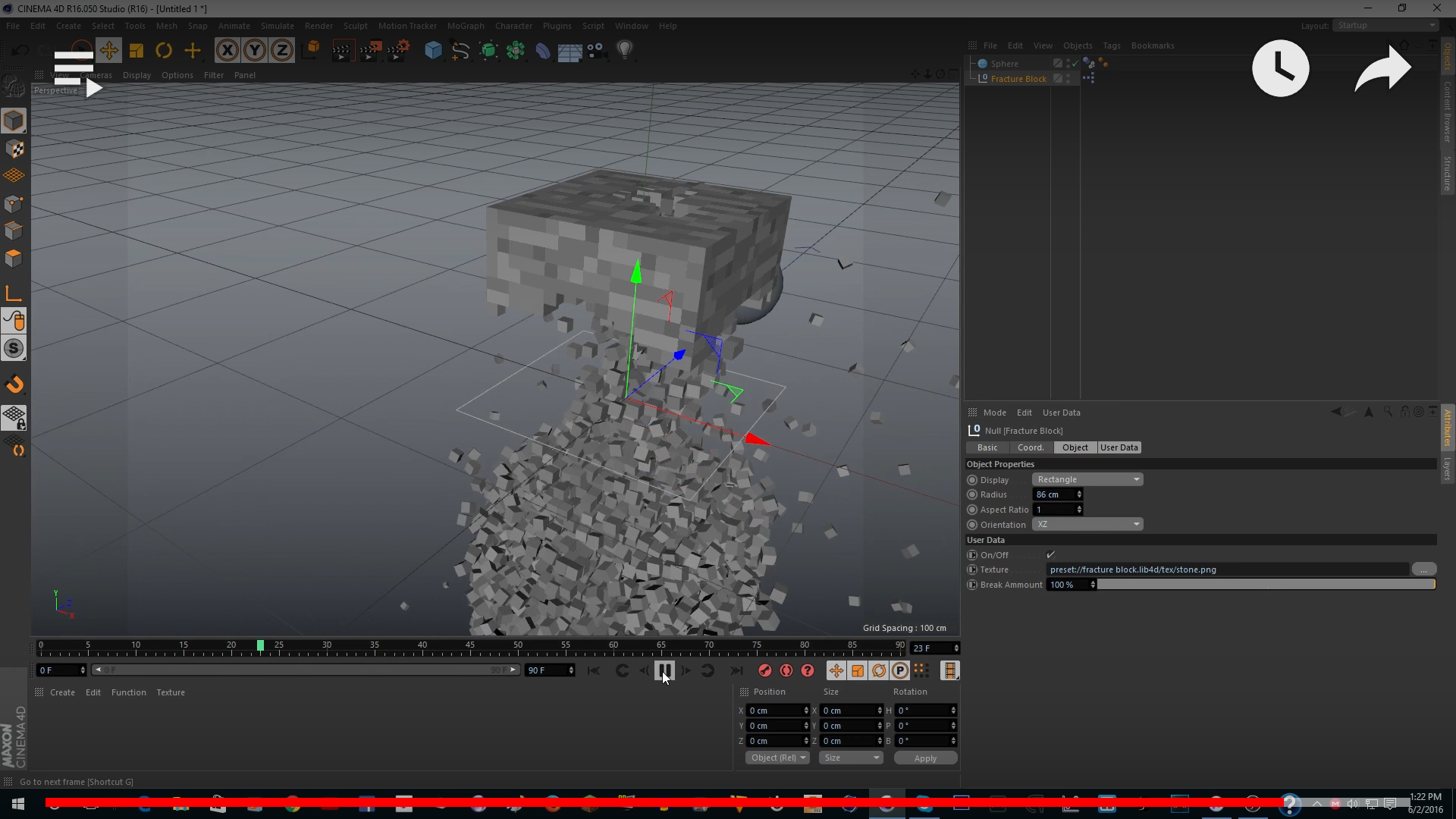Image resolution: width=1456 pixels, height=819 pixels.
Task: Toggle autokeying red button
Action: click(x=786, y=670)
